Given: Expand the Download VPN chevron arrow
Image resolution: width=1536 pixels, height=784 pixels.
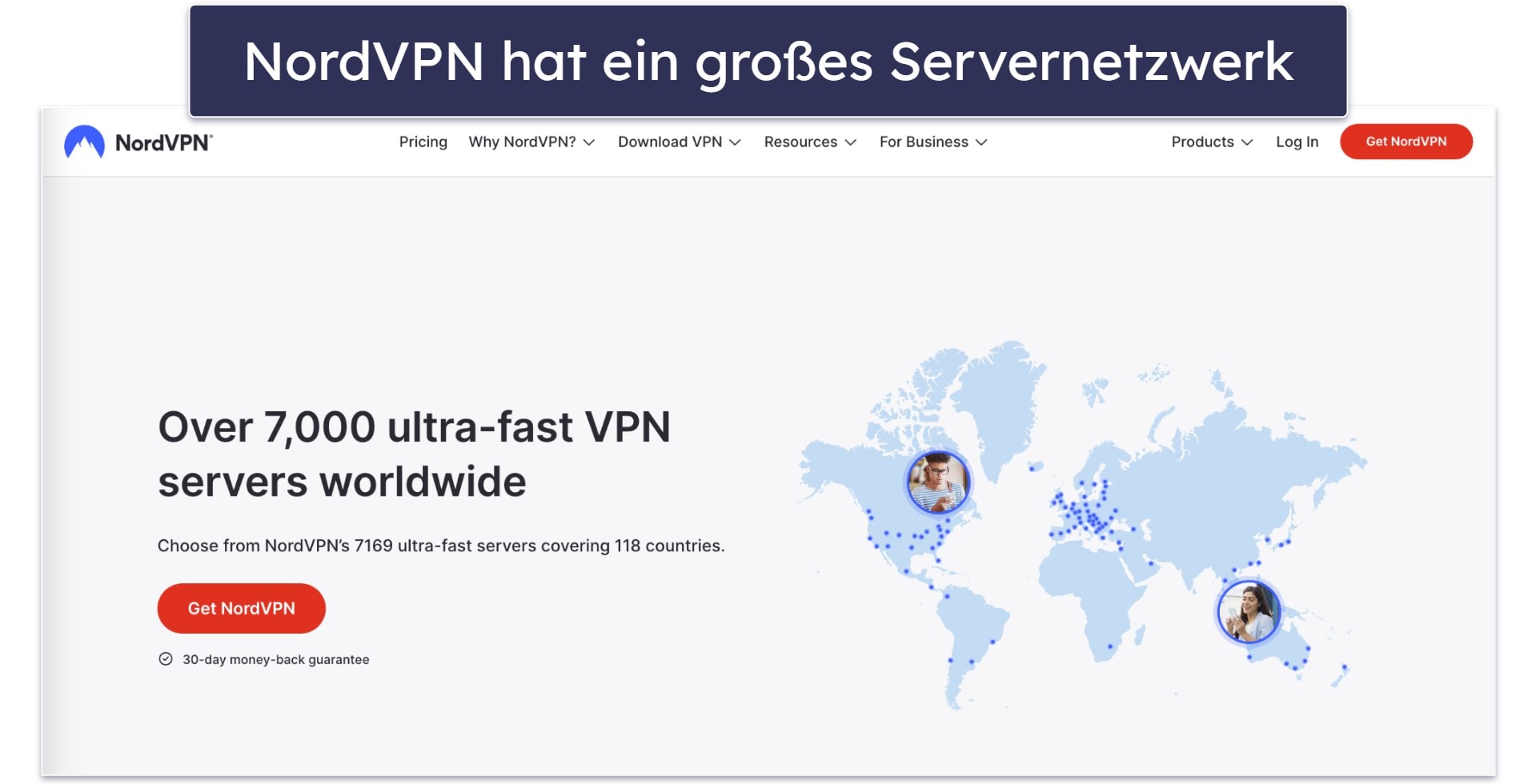Looking at the screenshot, I should [735, 142].
